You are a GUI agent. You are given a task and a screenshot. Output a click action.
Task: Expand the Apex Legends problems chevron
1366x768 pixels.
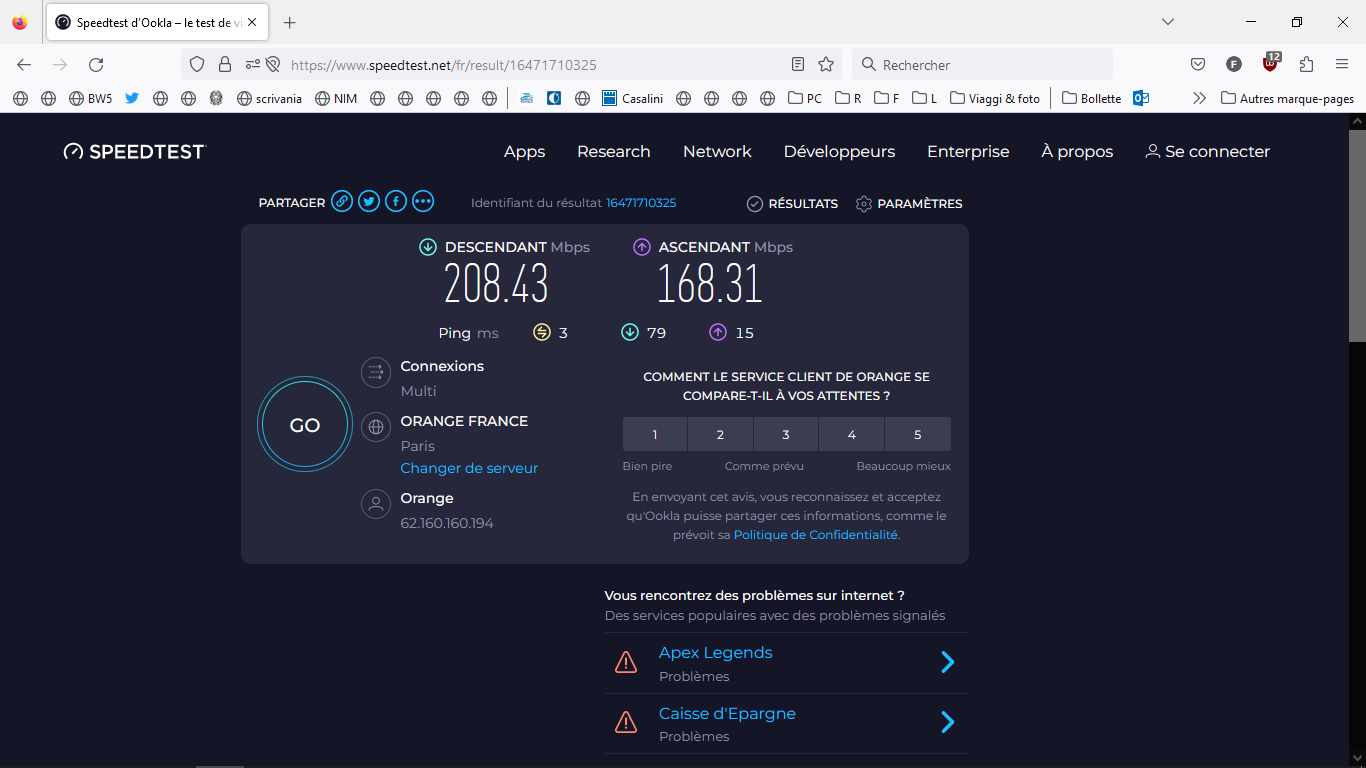click(x=947, y=662)
